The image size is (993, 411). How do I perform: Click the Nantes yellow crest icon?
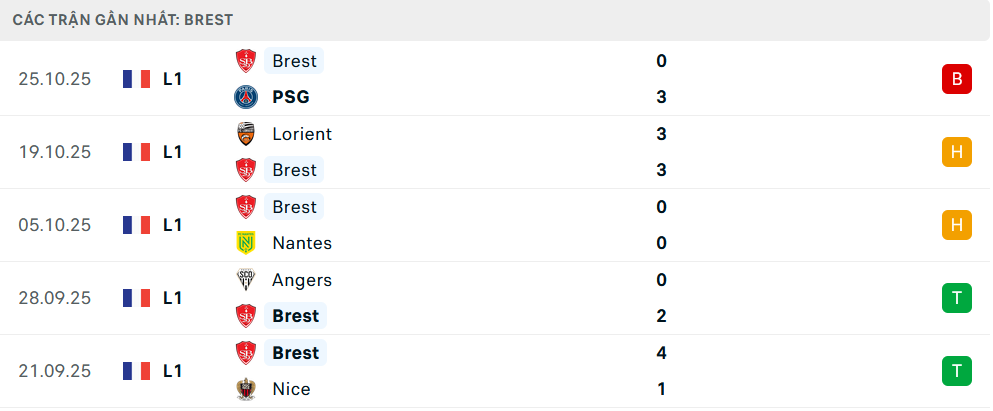point(245,243)
